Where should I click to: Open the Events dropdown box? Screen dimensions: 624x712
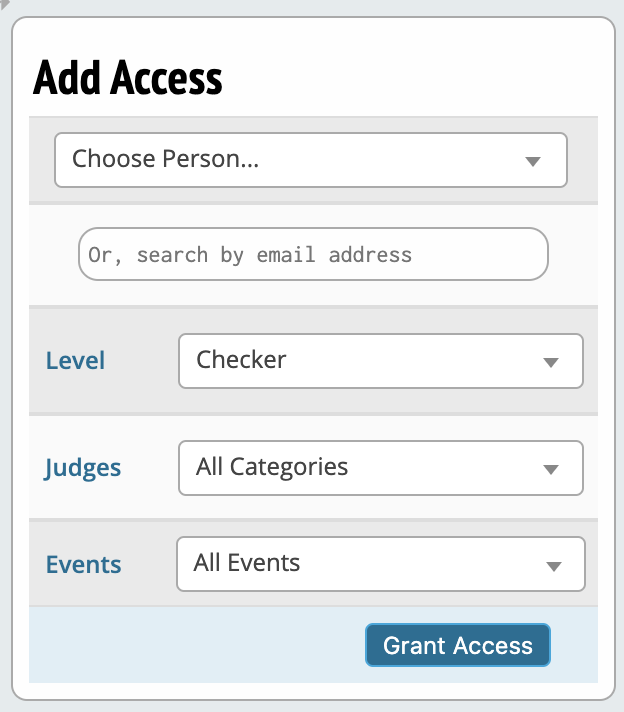click(x=380, y=564)
